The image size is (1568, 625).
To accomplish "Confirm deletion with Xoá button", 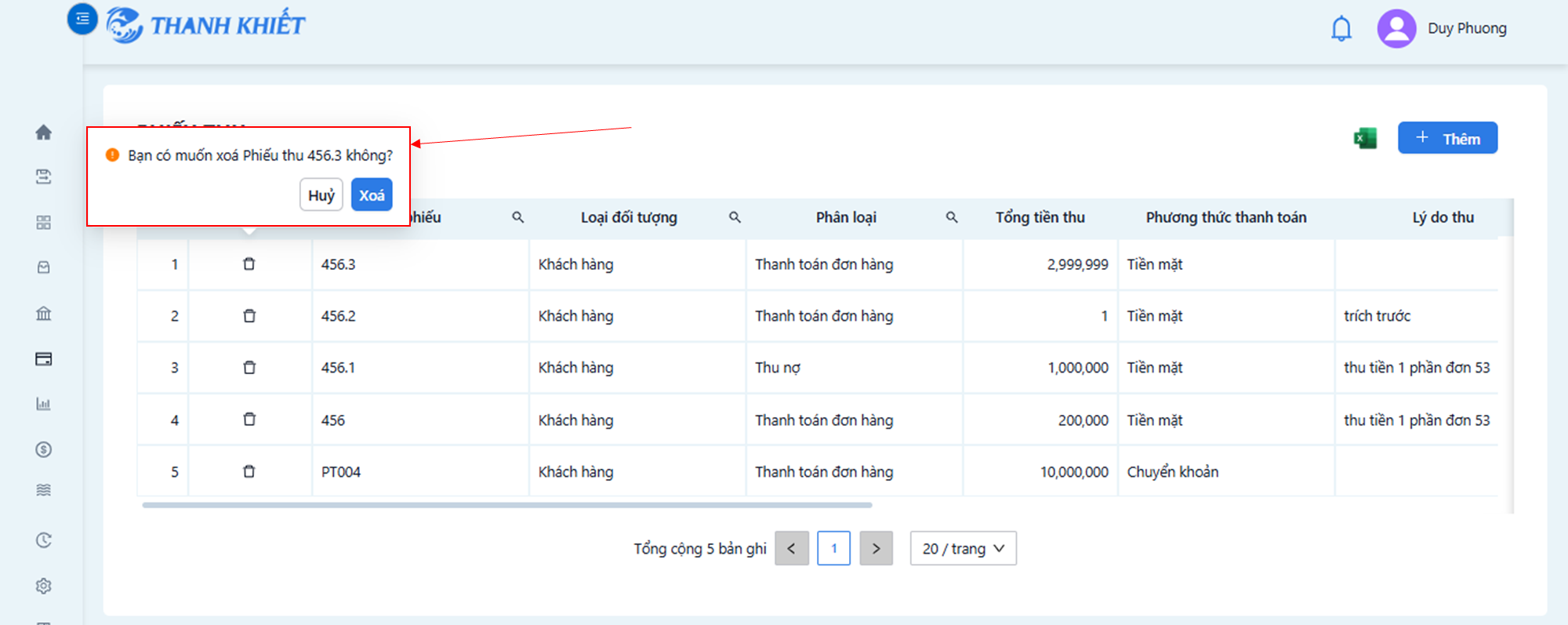I will pyautogui.click(x=372, y=195).
